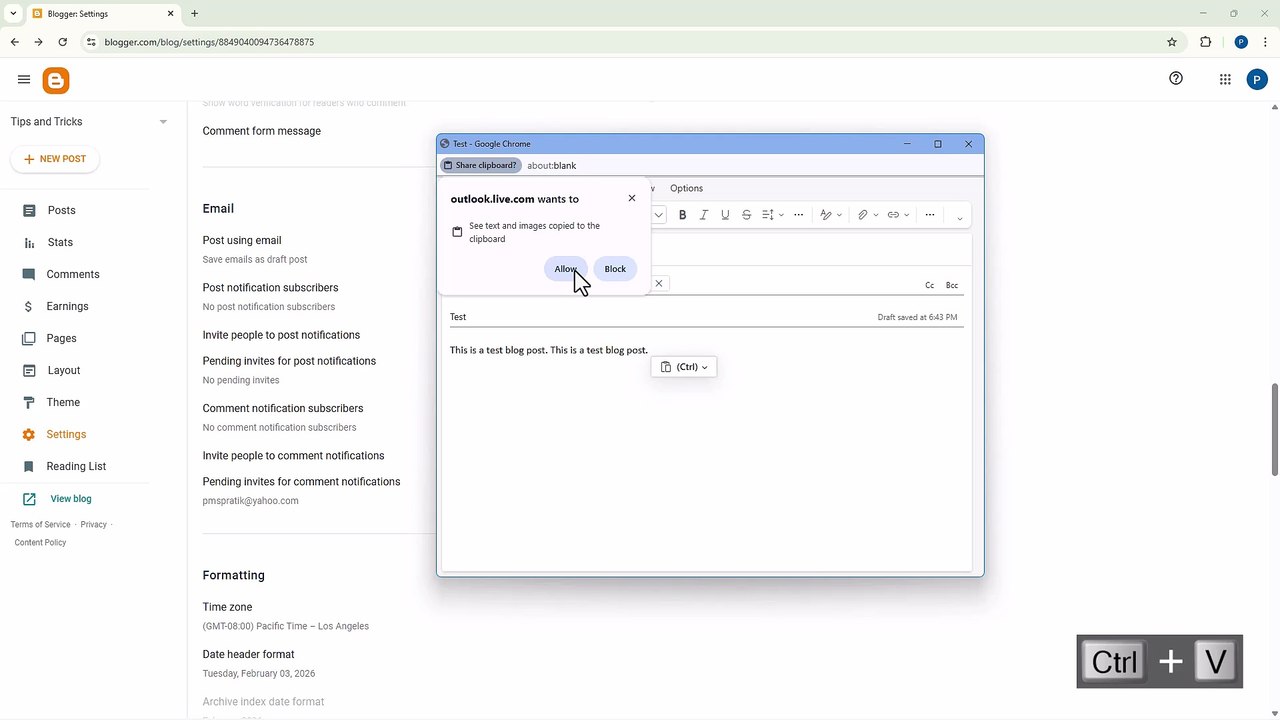Close the Blogger: Settings browser tab

(x=171, y=14)
